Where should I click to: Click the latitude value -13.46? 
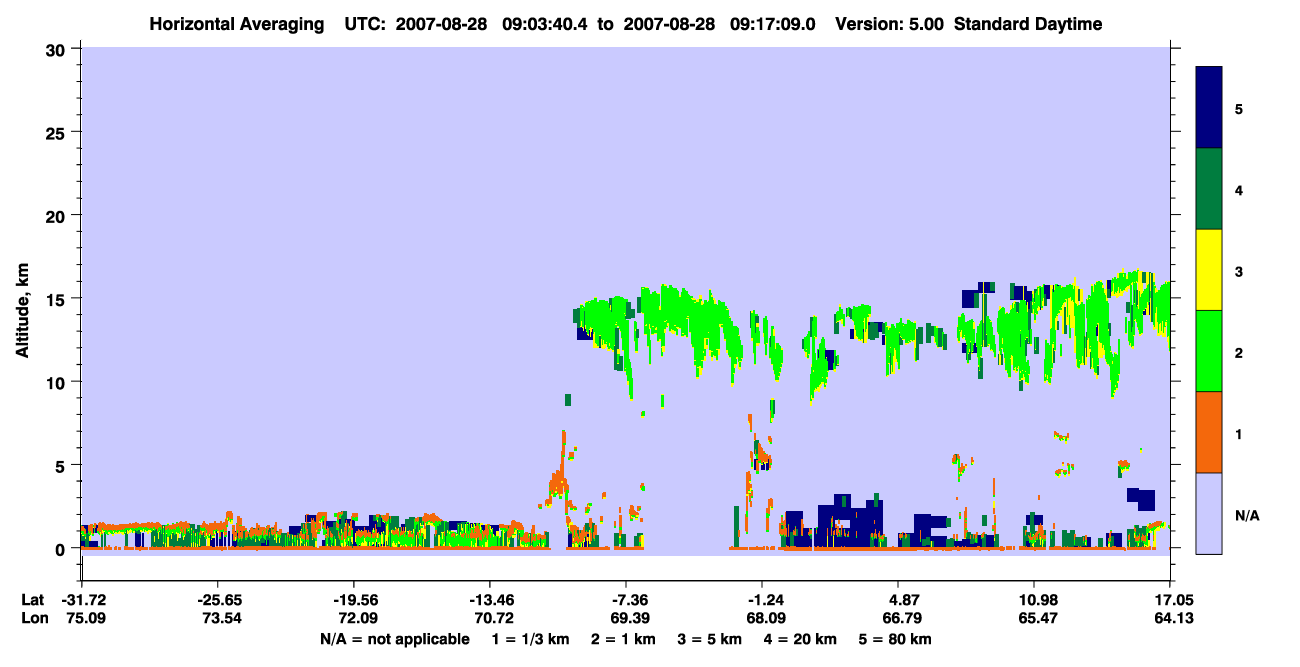click(490, 600)
